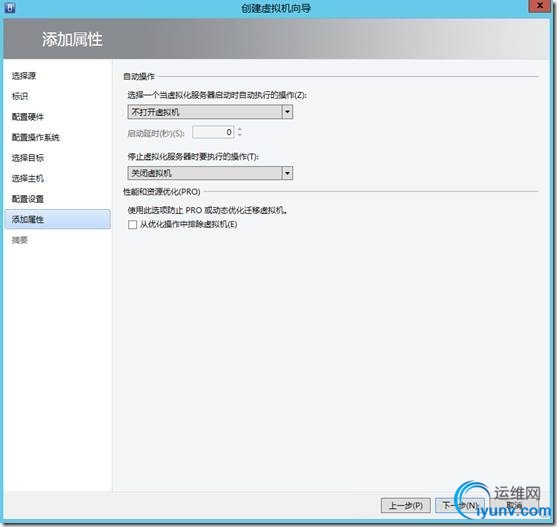Image resolution: width=557 pixels, height=527 pixels.
Task: Click the 下一步(N) button
Action: click(x=460, y=505)
